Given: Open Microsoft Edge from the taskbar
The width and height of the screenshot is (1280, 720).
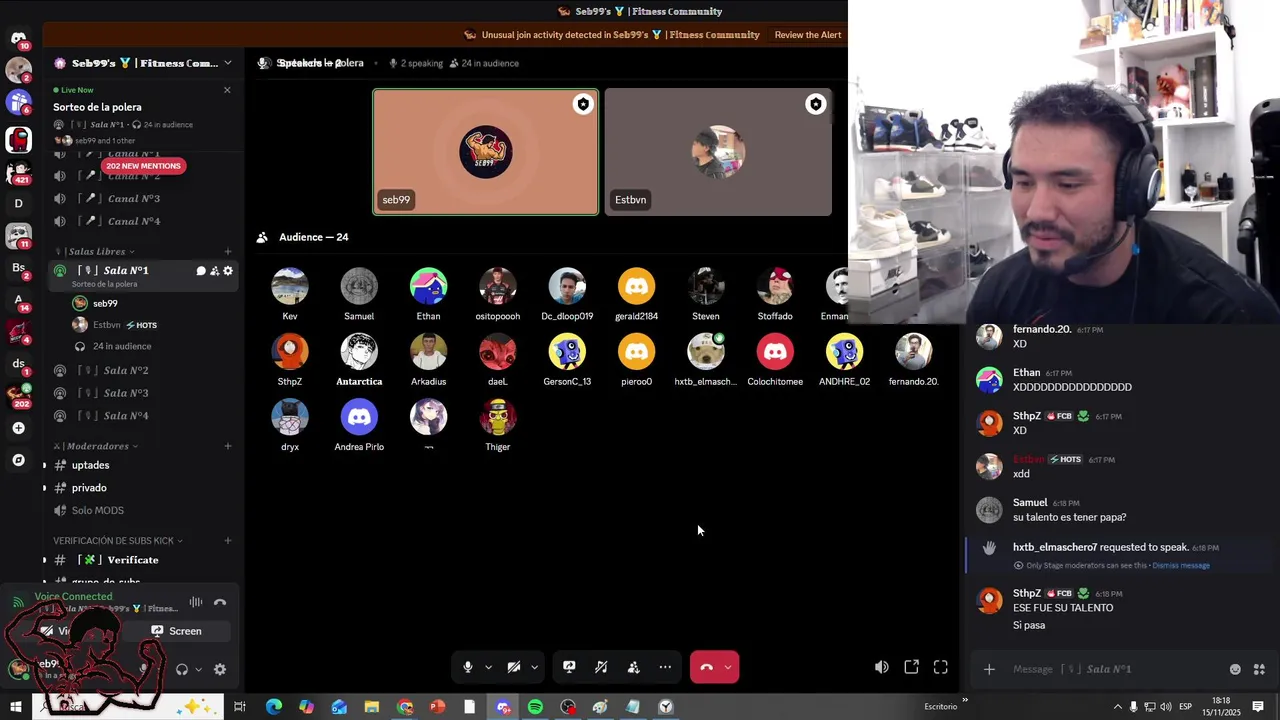Looking at the screenshot, I should coord(273,707).
